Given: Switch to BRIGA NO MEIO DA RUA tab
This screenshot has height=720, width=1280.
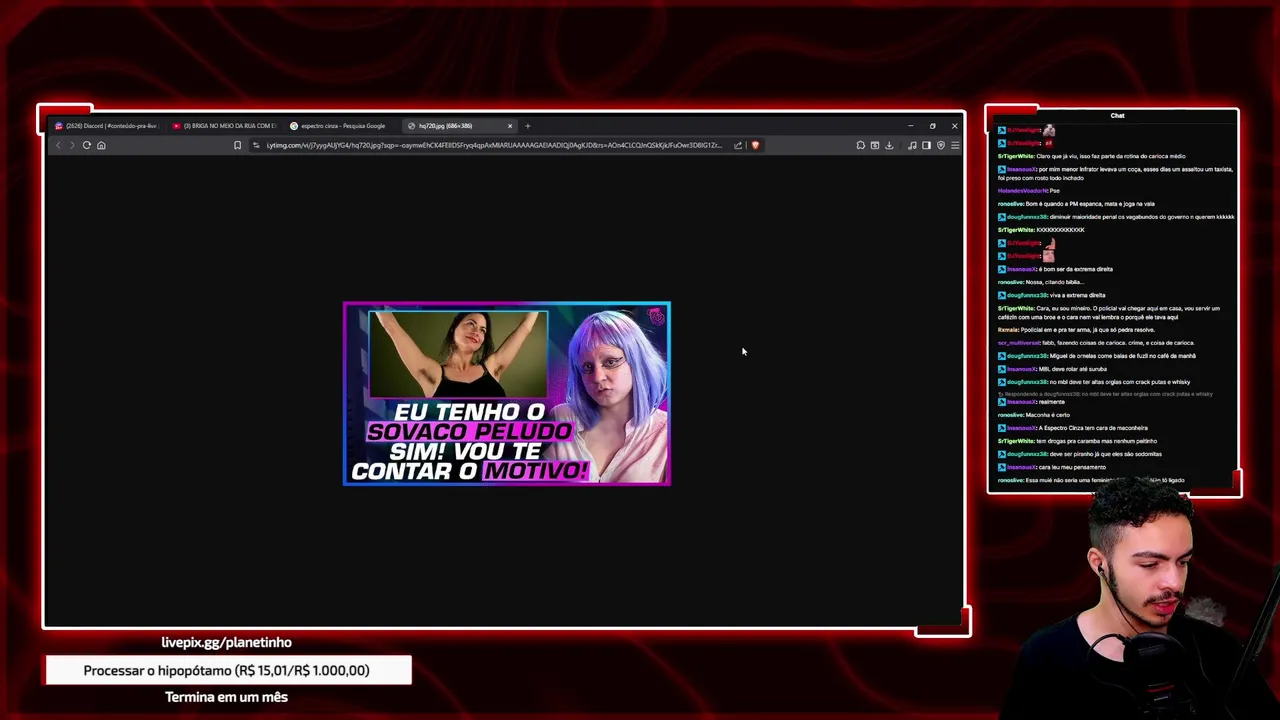Looking at the screenshot, I should coord(223,126).
